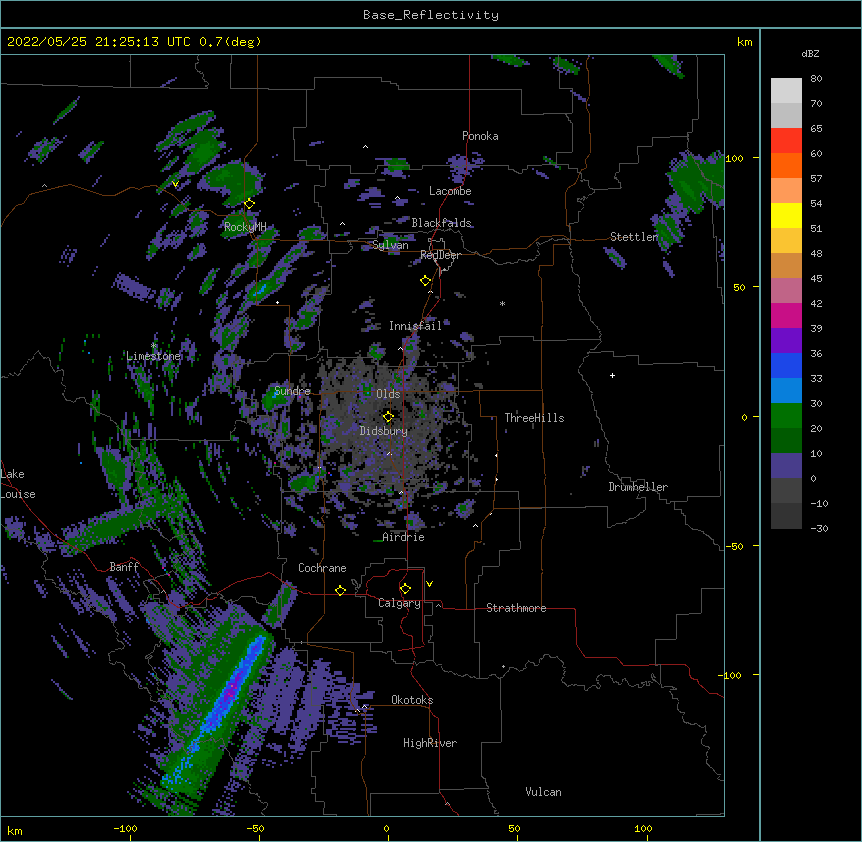The width and height of the screenshot is (862, 842).
Task: Click the Stettler town label
Action: tap(634, 237)
